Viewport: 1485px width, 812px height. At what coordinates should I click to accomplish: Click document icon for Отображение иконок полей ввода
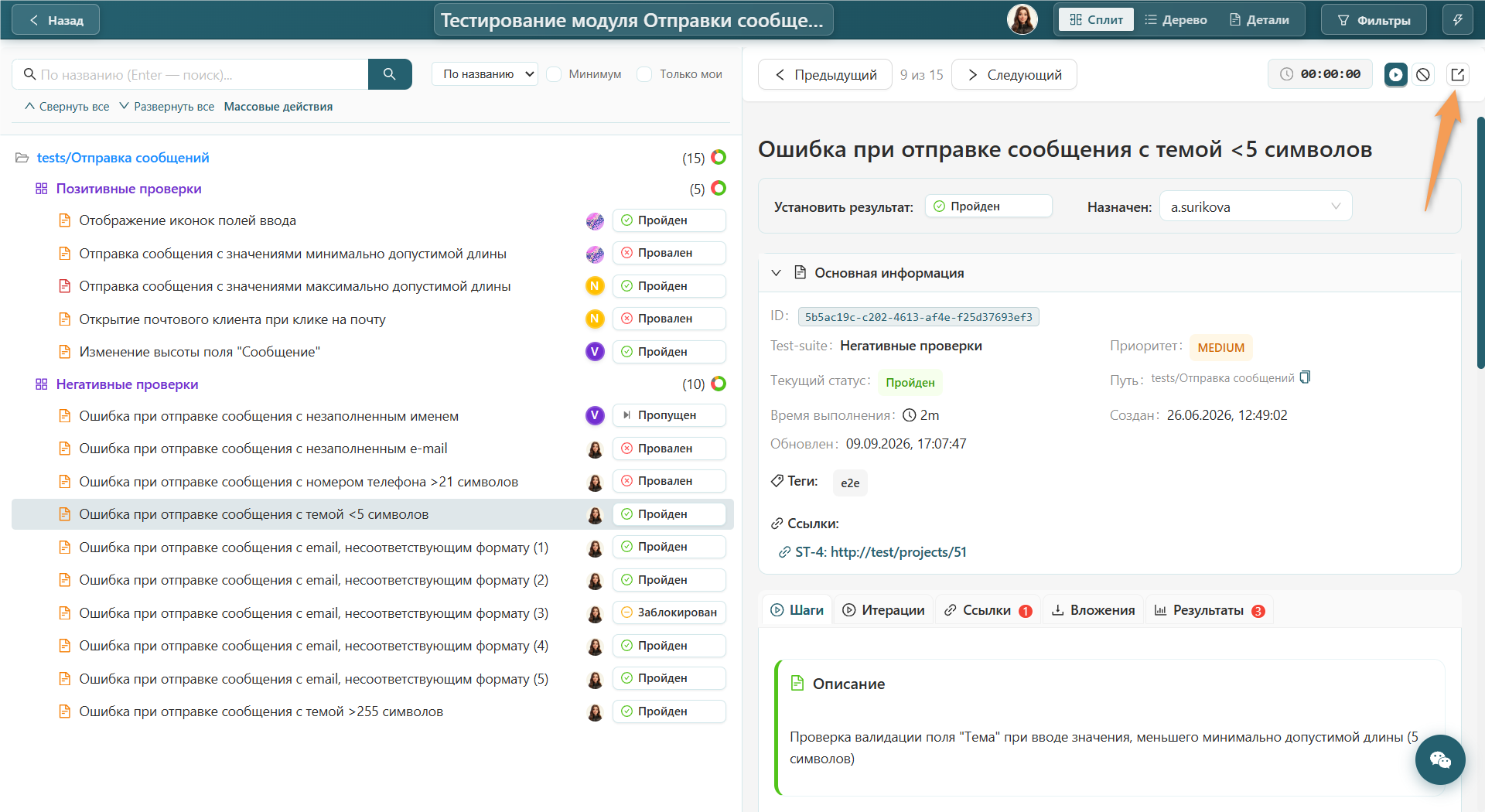pyautogui.click(x=65, y=220)
